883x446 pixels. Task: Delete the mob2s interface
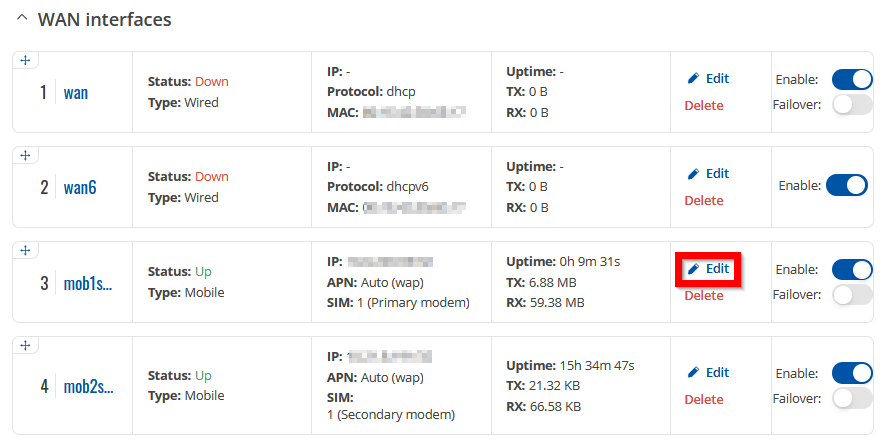pyautogui.click(x=704, y=399)
